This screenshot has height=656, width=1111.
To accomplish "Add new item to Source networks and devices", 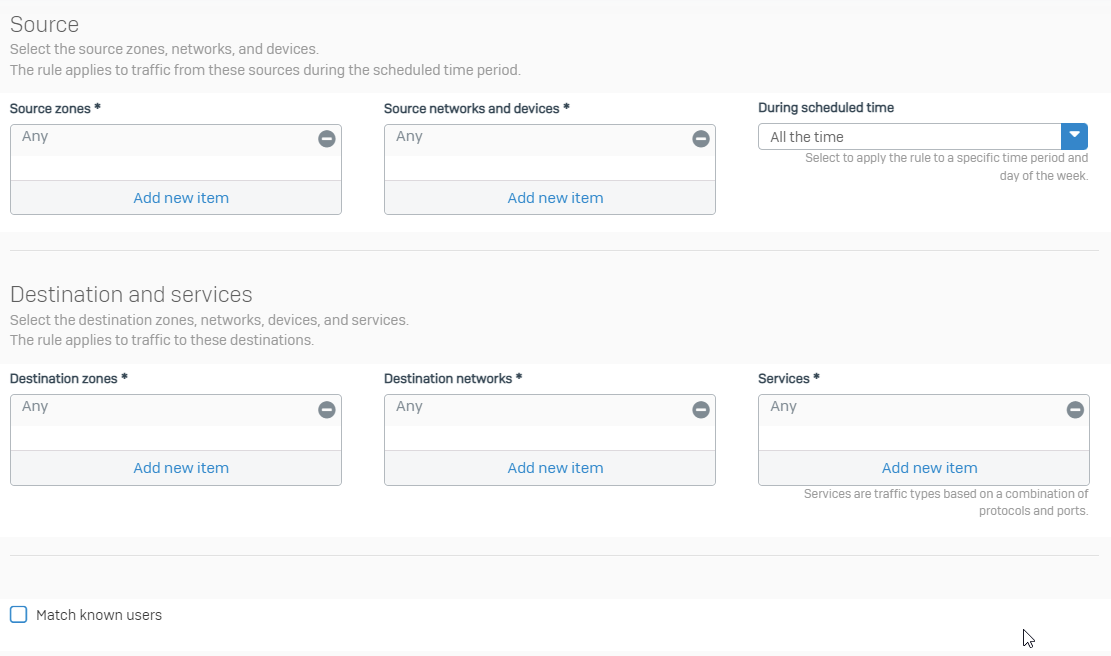I will [x=555, y=198].
